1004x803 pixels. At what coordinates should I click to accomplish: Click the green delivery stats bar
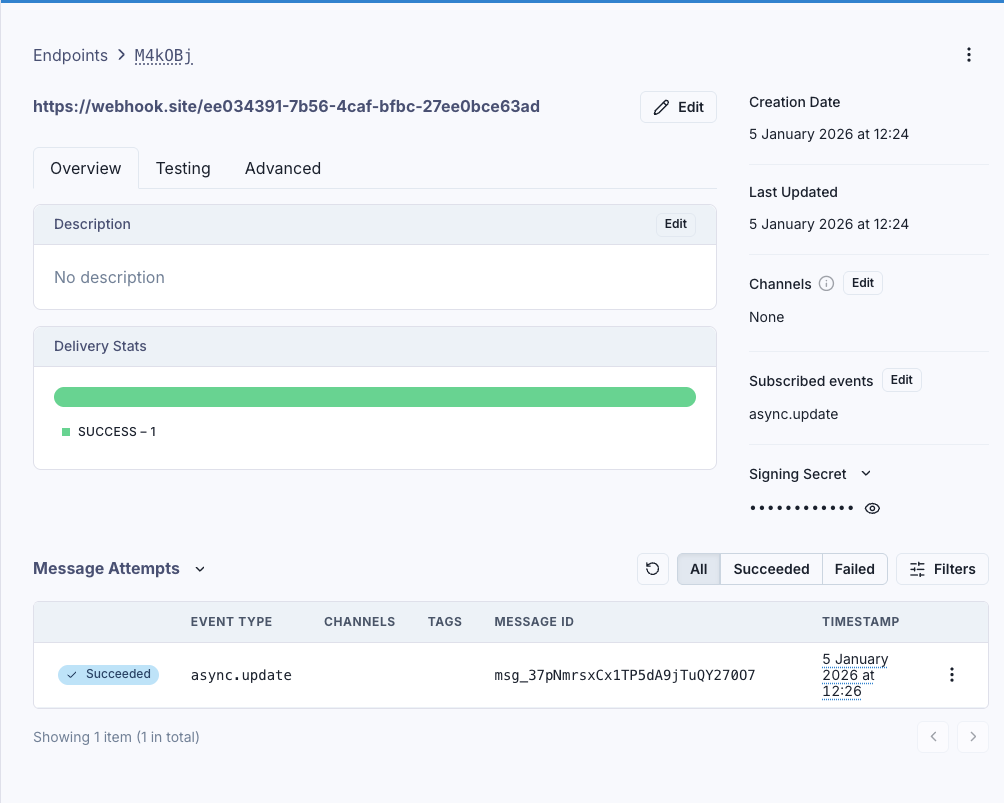375,396
